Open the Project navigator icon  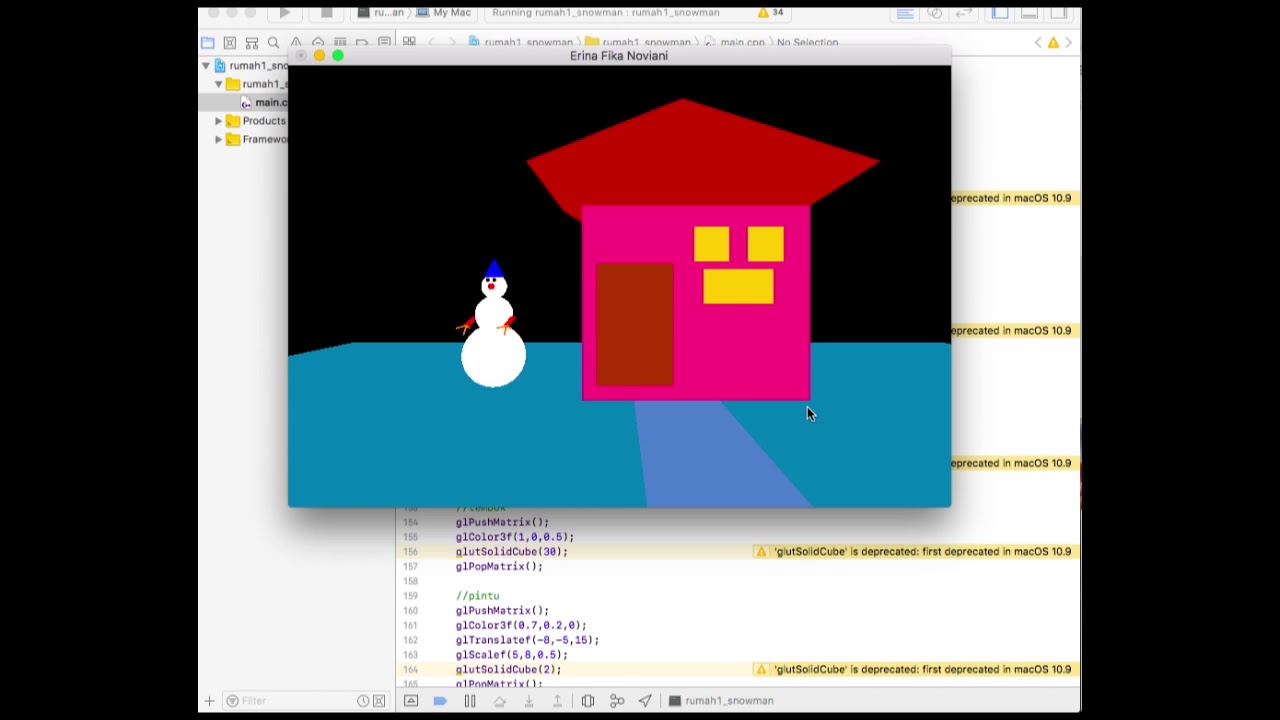pos(207,42)
